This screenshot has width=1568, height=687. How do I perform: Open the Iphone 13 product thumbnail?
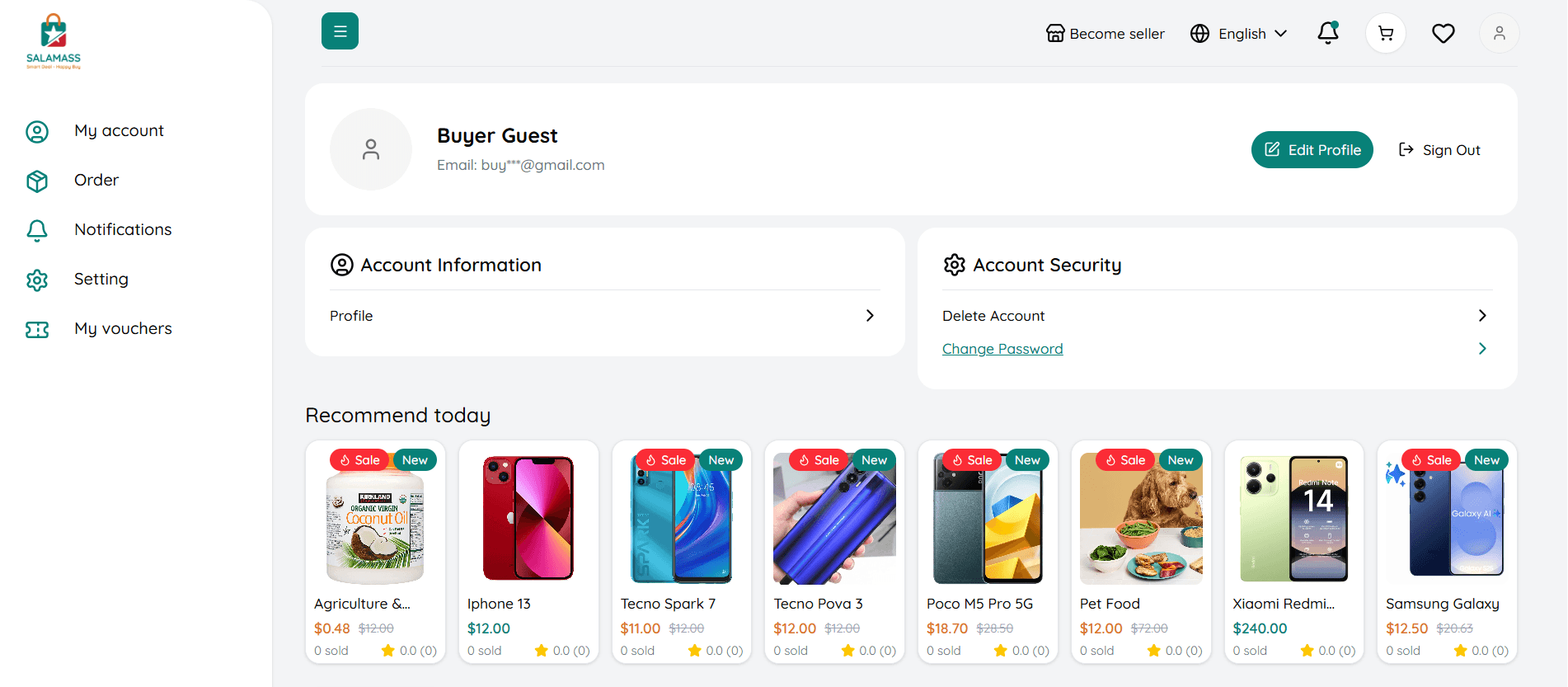click(x=528, y=519)
